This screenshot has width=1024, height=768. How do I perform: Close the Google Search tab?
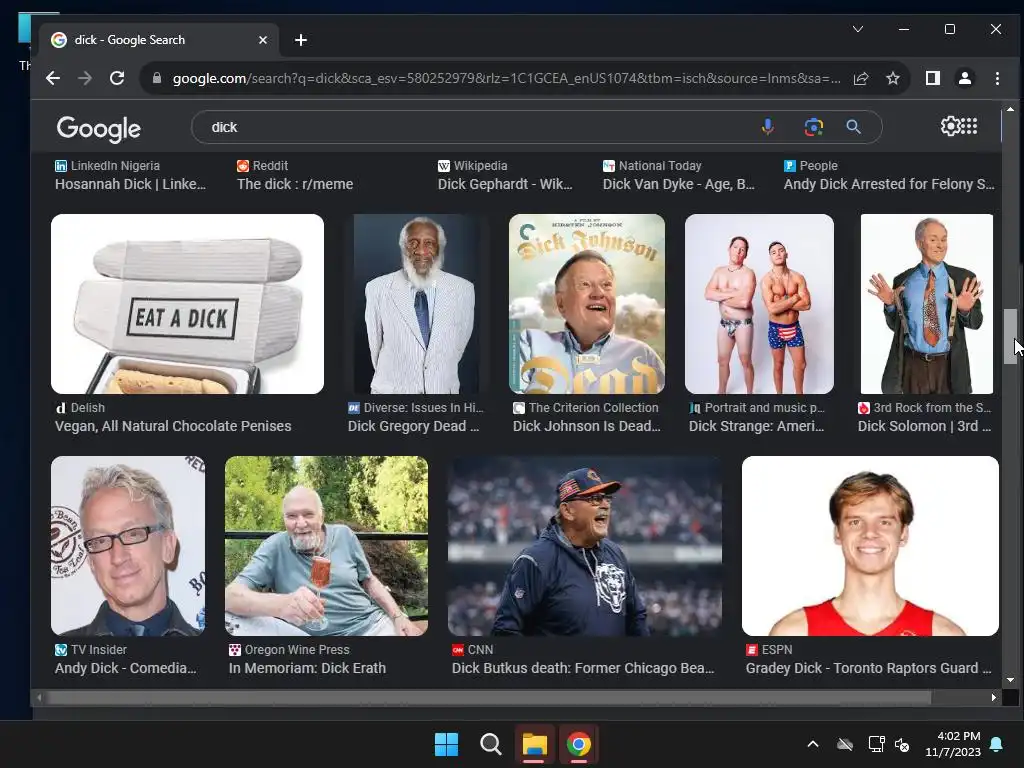point(263,40)
